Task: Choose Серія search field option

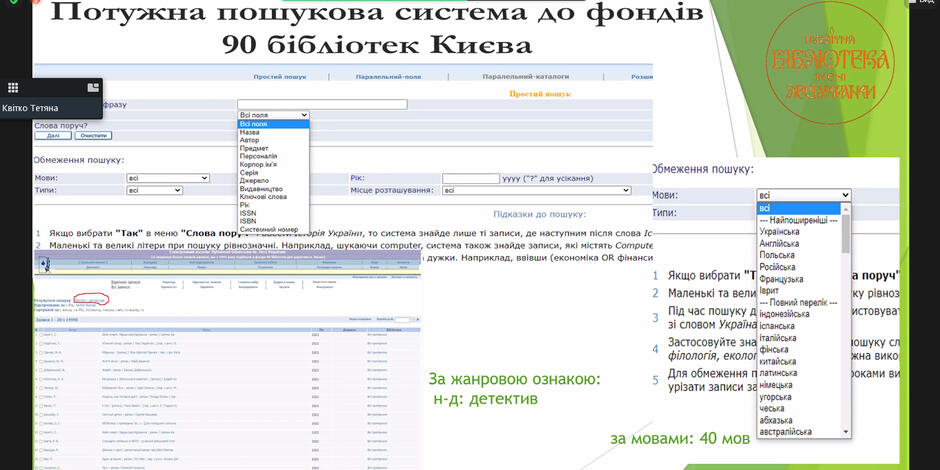Action: click(249, 172)
